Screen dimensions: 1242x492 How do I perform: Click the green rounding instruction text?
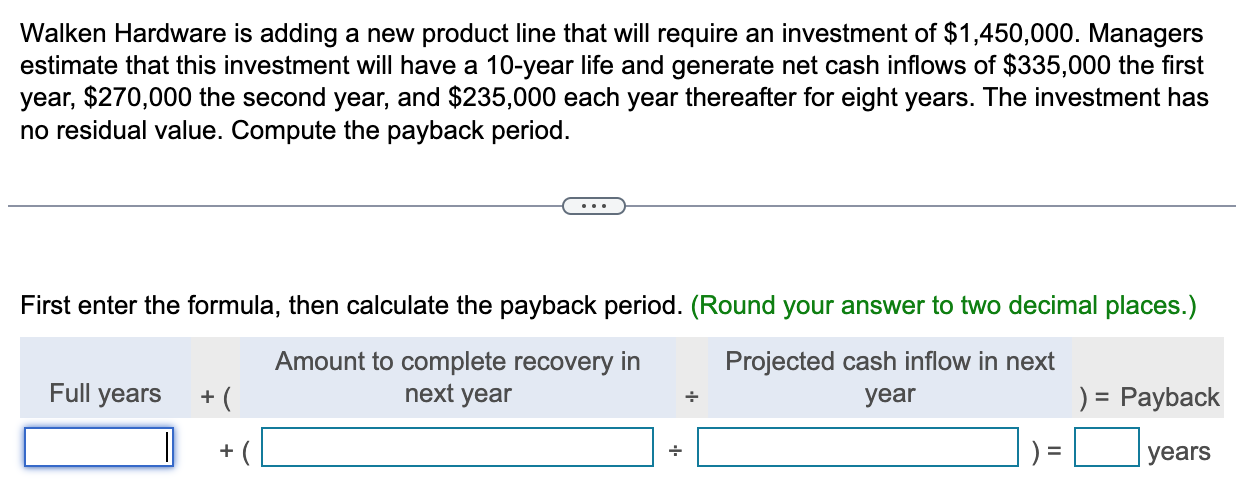click(x=943, y=305)
